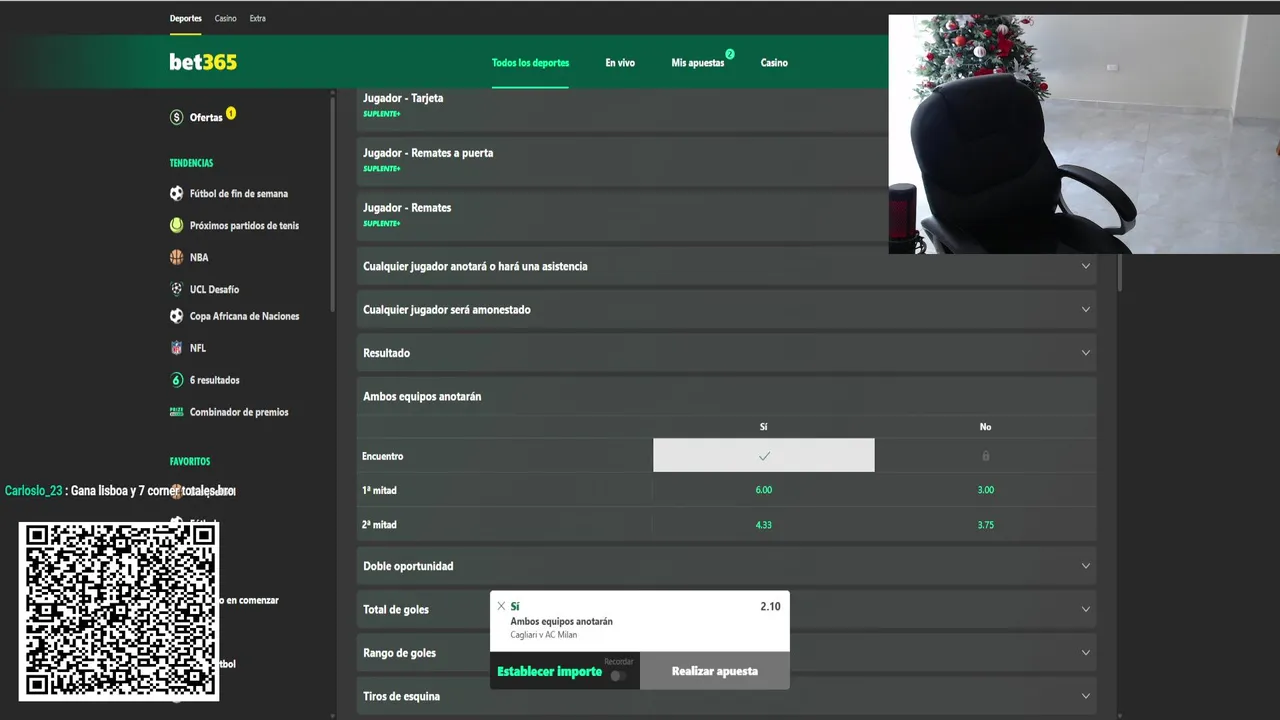Open Combinador de premios link
Screen dimensions: 1280x720
click(239, 412)
